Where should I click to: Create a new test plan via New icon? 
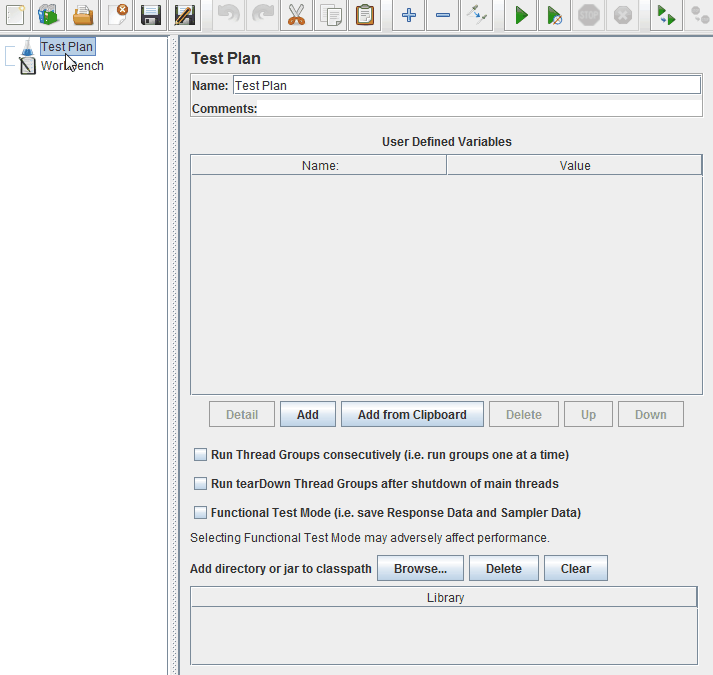[x=15, y=15]
